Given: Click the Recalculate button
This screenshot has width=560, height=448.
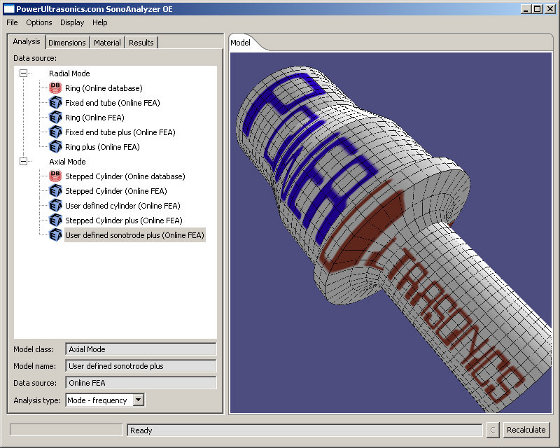Looking at the screenshot, I should [x=526, y=429].
